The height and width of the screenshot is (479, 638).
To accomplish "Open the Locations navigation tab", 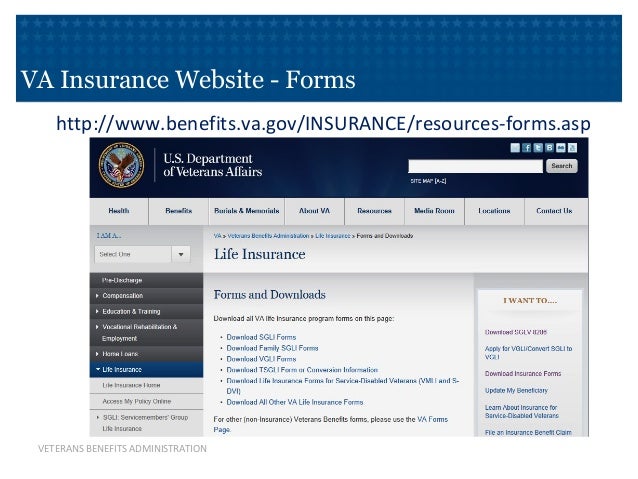I will [494, 211].
